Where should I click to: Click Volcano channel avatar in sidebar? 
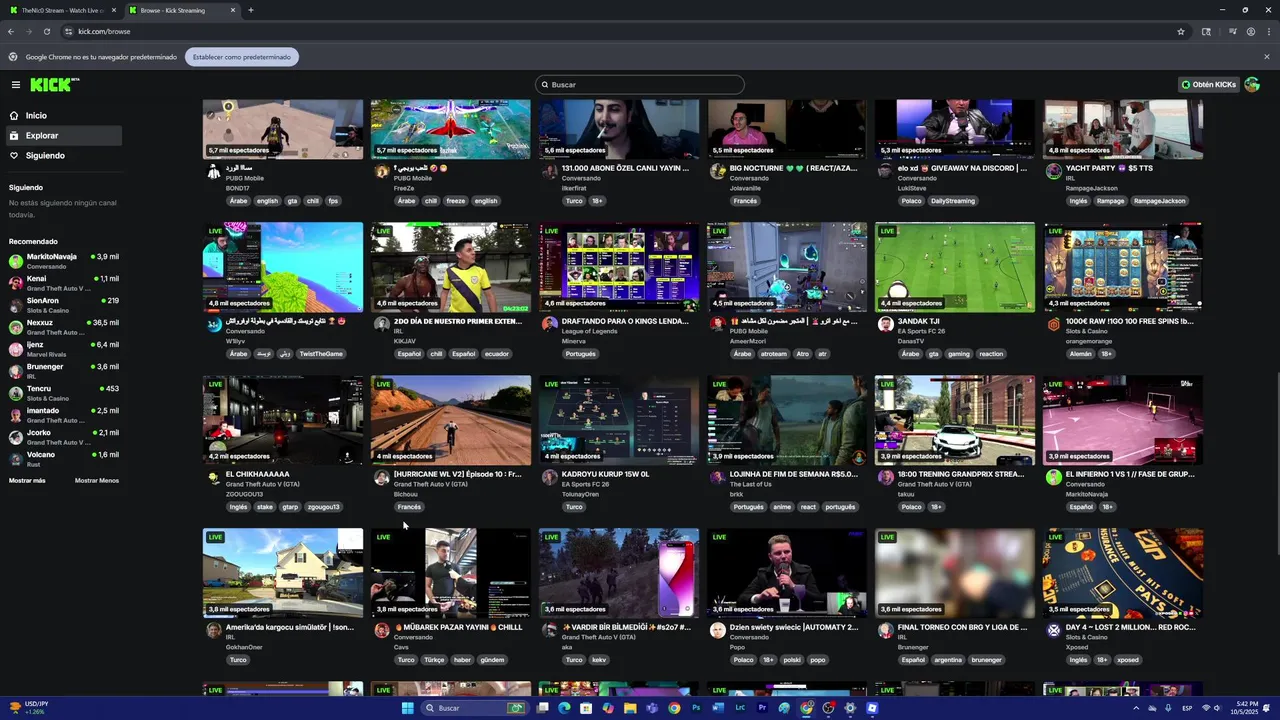16,459
